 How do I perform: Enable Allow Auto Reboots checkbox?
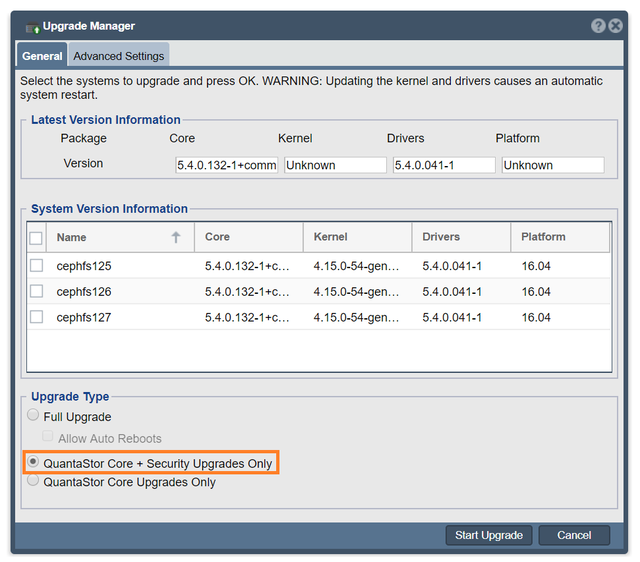(47, 436)
